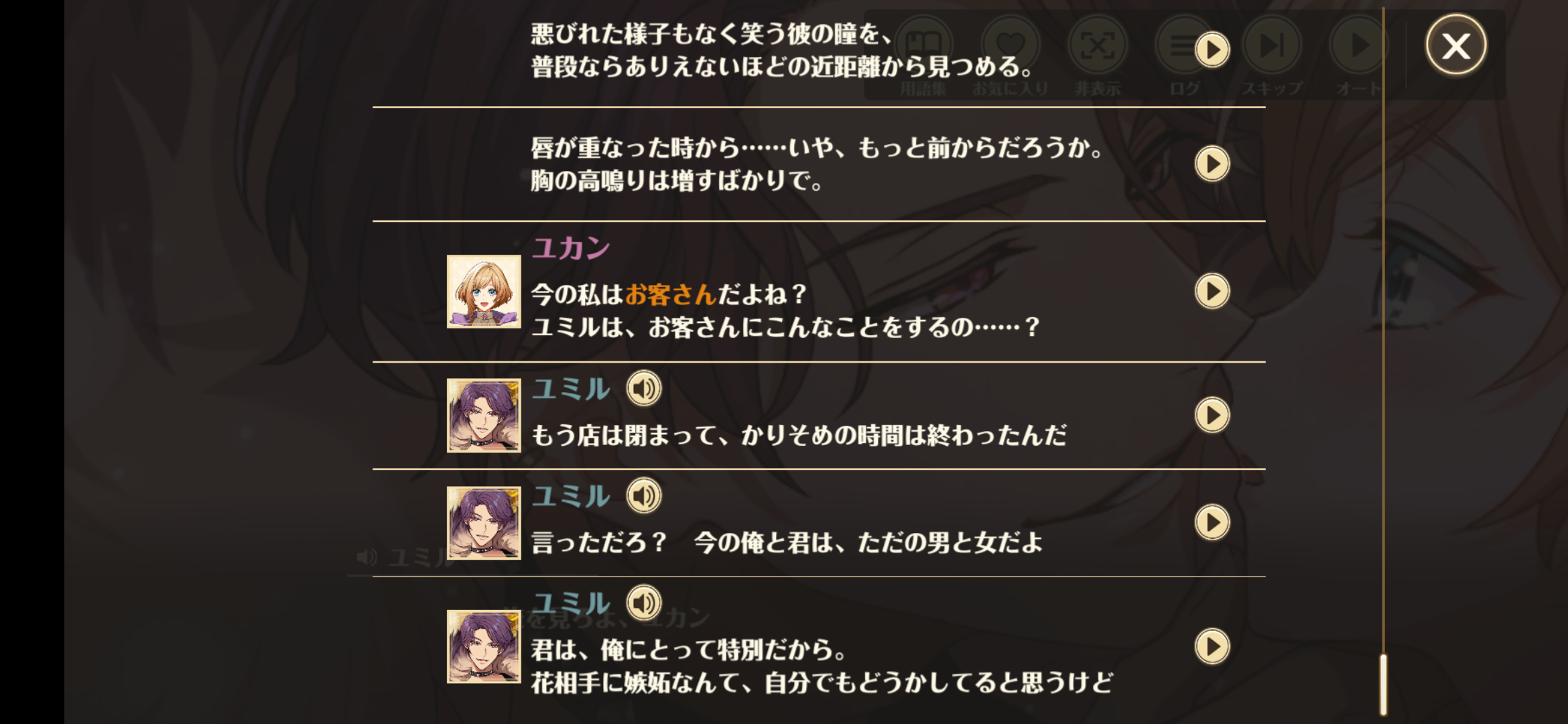This screenshot has height=724, width=1568.
Task: Jump to ユミル's もう店は閉まって line
Action: click(x=1212, y=415)
